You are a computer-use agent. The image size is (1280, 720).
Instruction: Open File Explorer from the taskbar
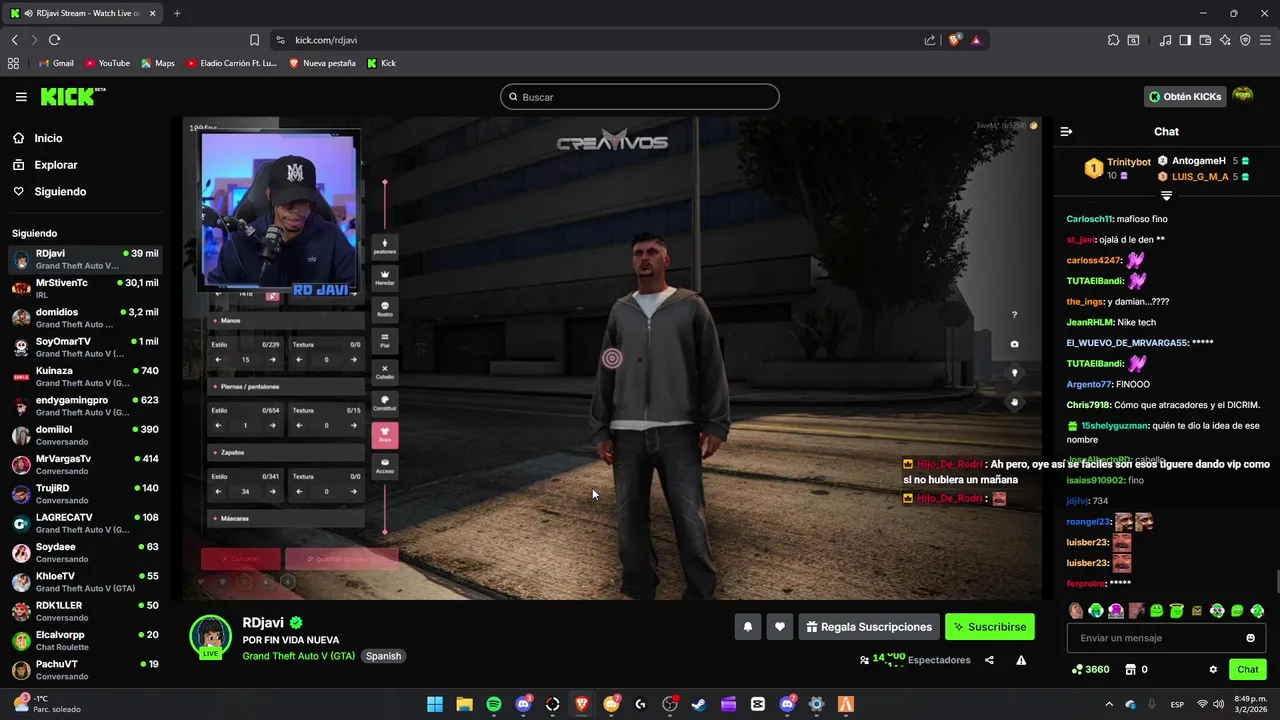click(465, 704)
